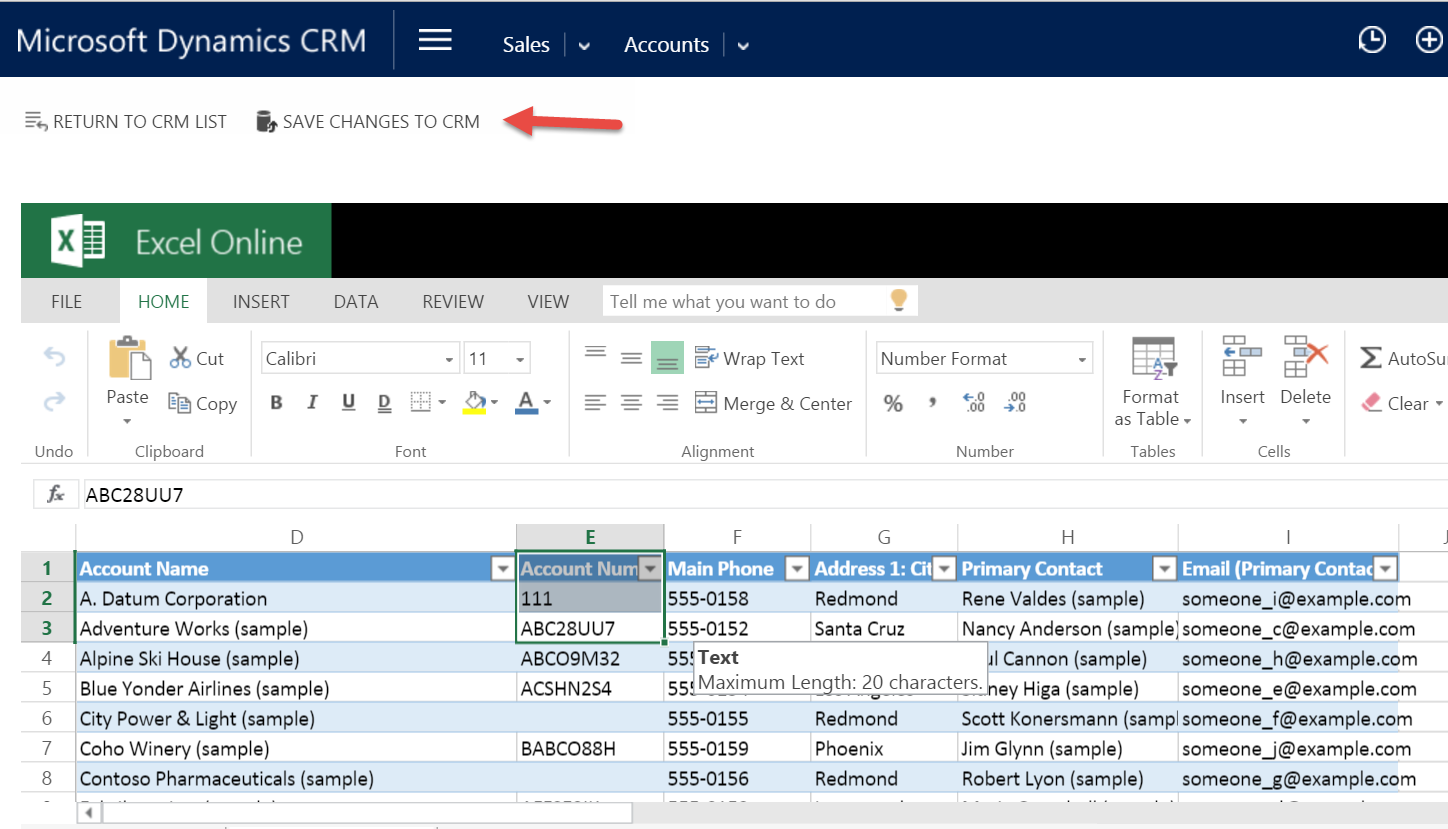The height and width of the screenshot is (829, 1448).
Task: Switch to the INSERT ribbon tab
Action: [x=261, y=301]
